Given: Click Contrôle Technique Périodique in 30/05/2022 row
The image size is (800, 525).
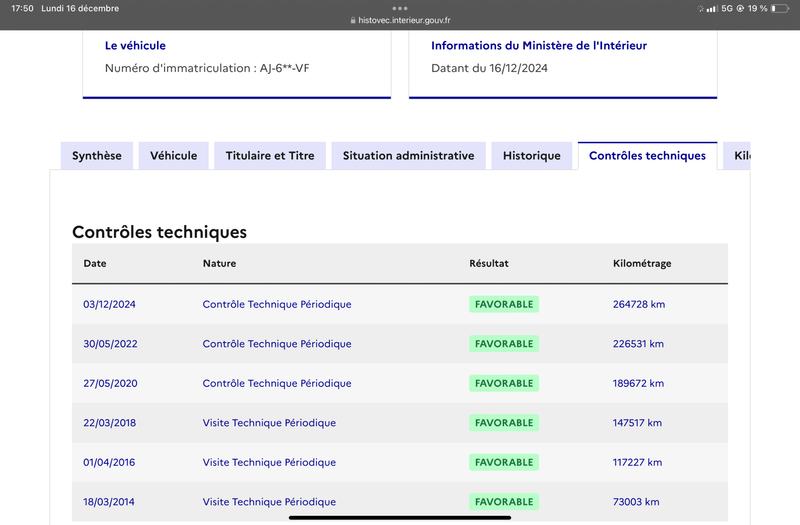Looking at the screenshot, I should (277, 344).
